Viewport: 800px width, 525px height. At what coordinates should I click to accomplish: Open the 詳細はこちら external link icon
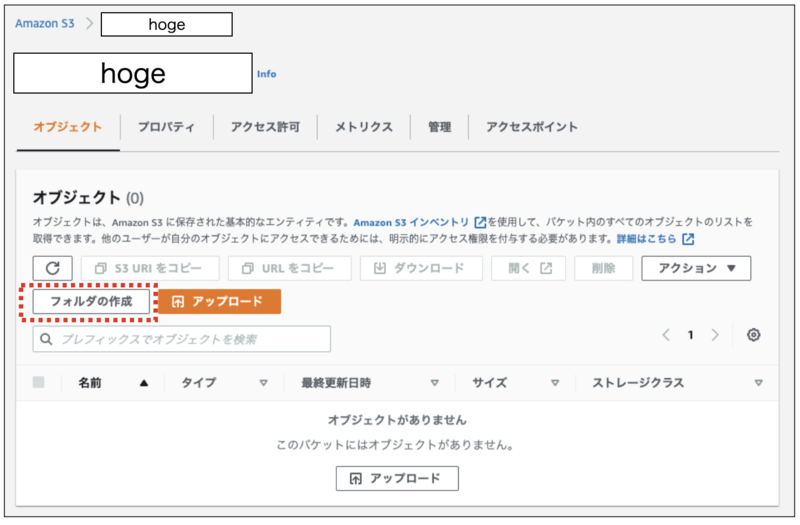point(688,239)
